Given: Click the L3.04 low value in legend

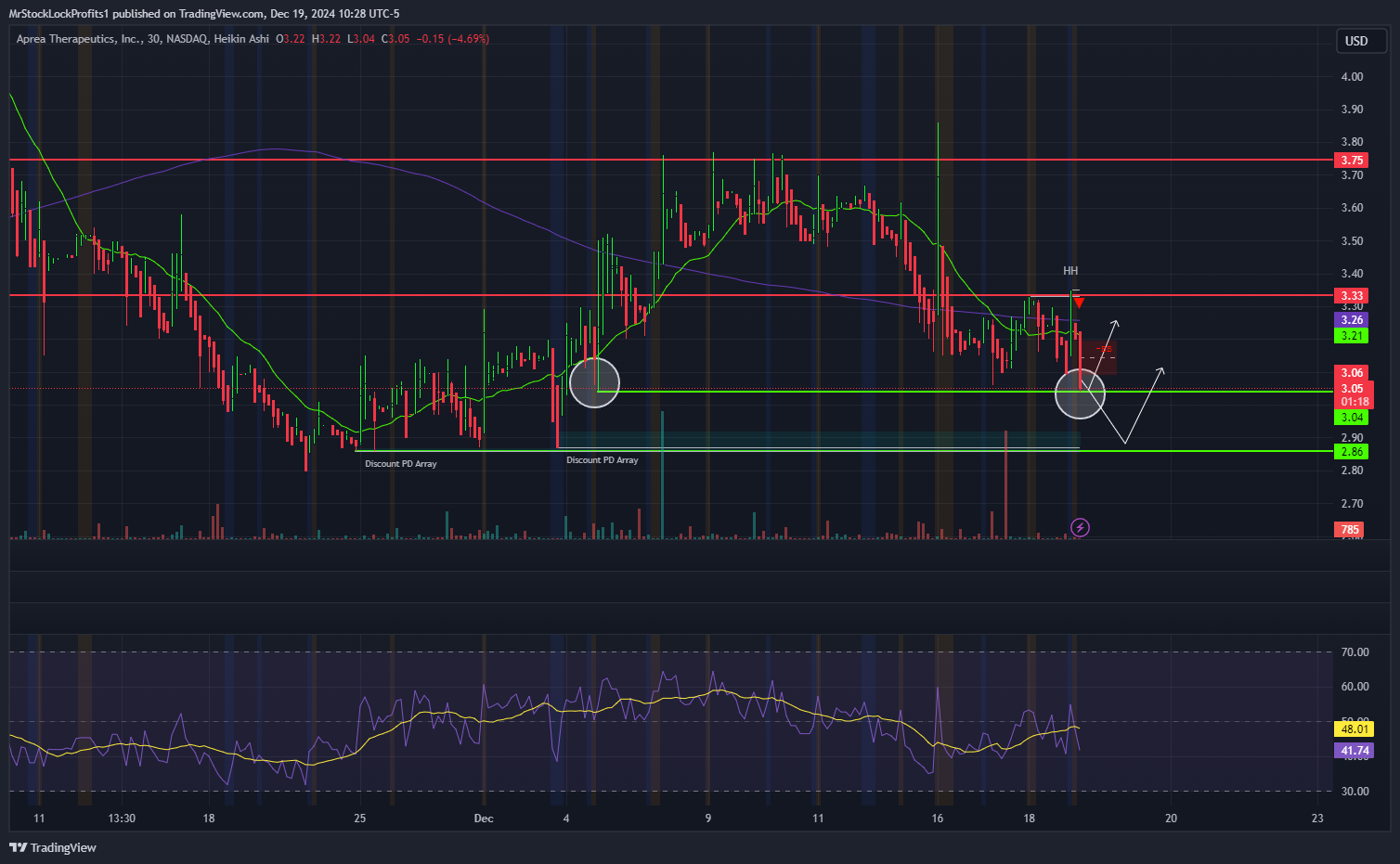Looking at the screenshot, I should 361,39.
